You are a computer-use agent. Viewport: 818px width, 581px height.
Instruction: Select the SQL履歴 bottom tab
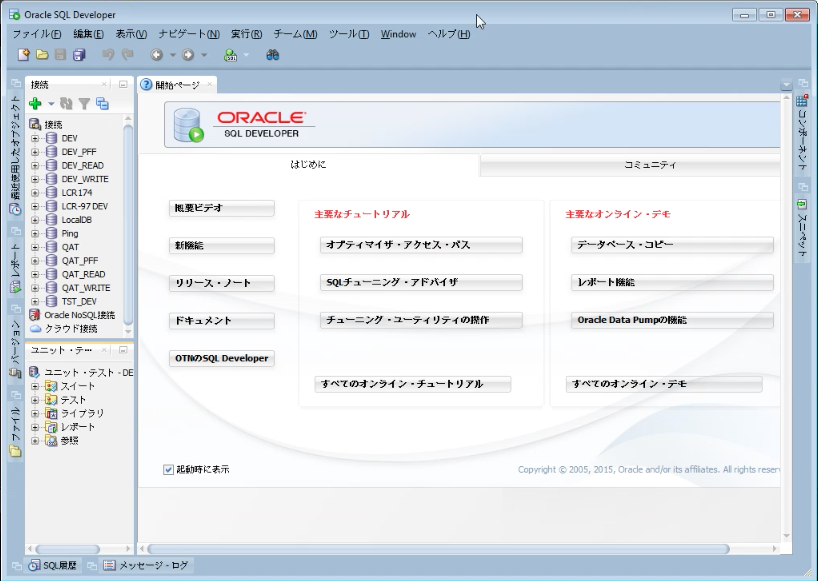point(53,565)
